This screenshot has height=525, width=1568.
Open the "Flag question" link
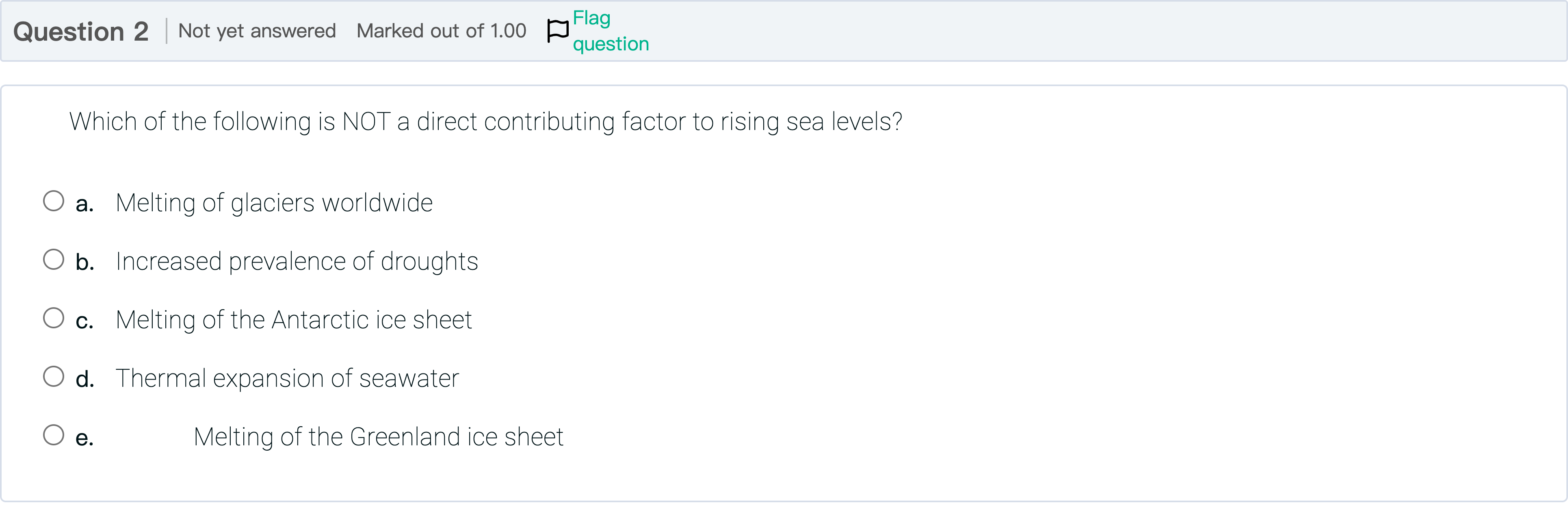tap(610, 31)
